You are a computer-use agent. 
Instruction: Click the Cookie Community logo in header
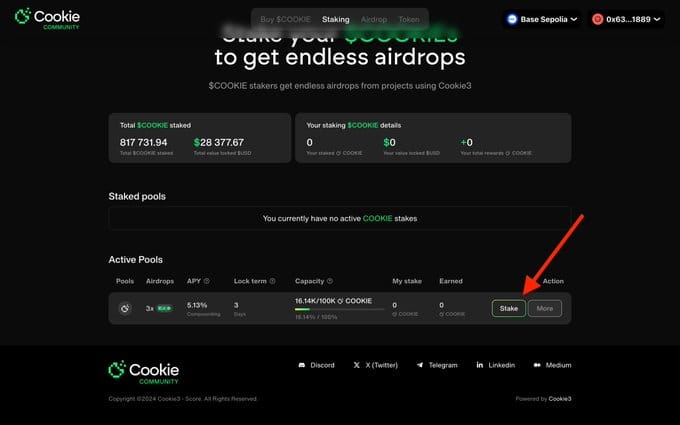(x=47, y=19)
